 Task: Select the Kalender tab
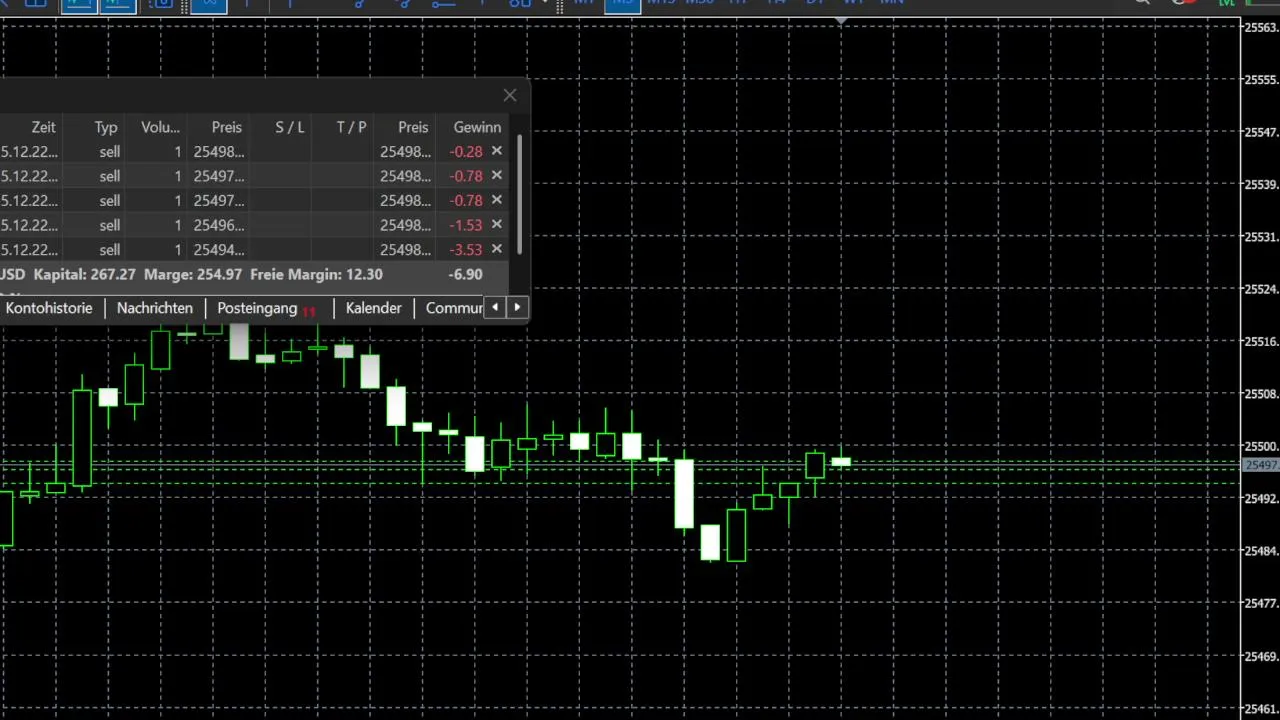[373, 308]
